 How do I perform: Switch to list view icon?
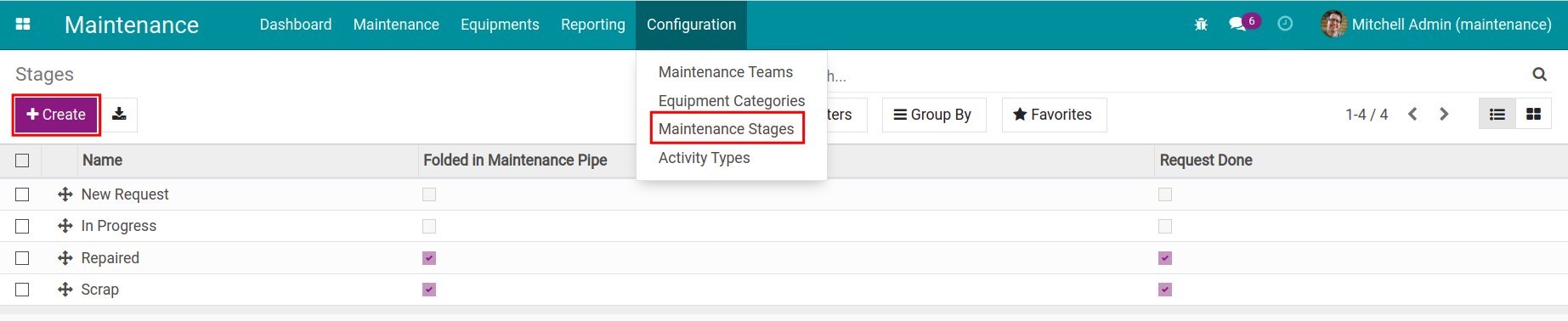(x=1497, y=114)
